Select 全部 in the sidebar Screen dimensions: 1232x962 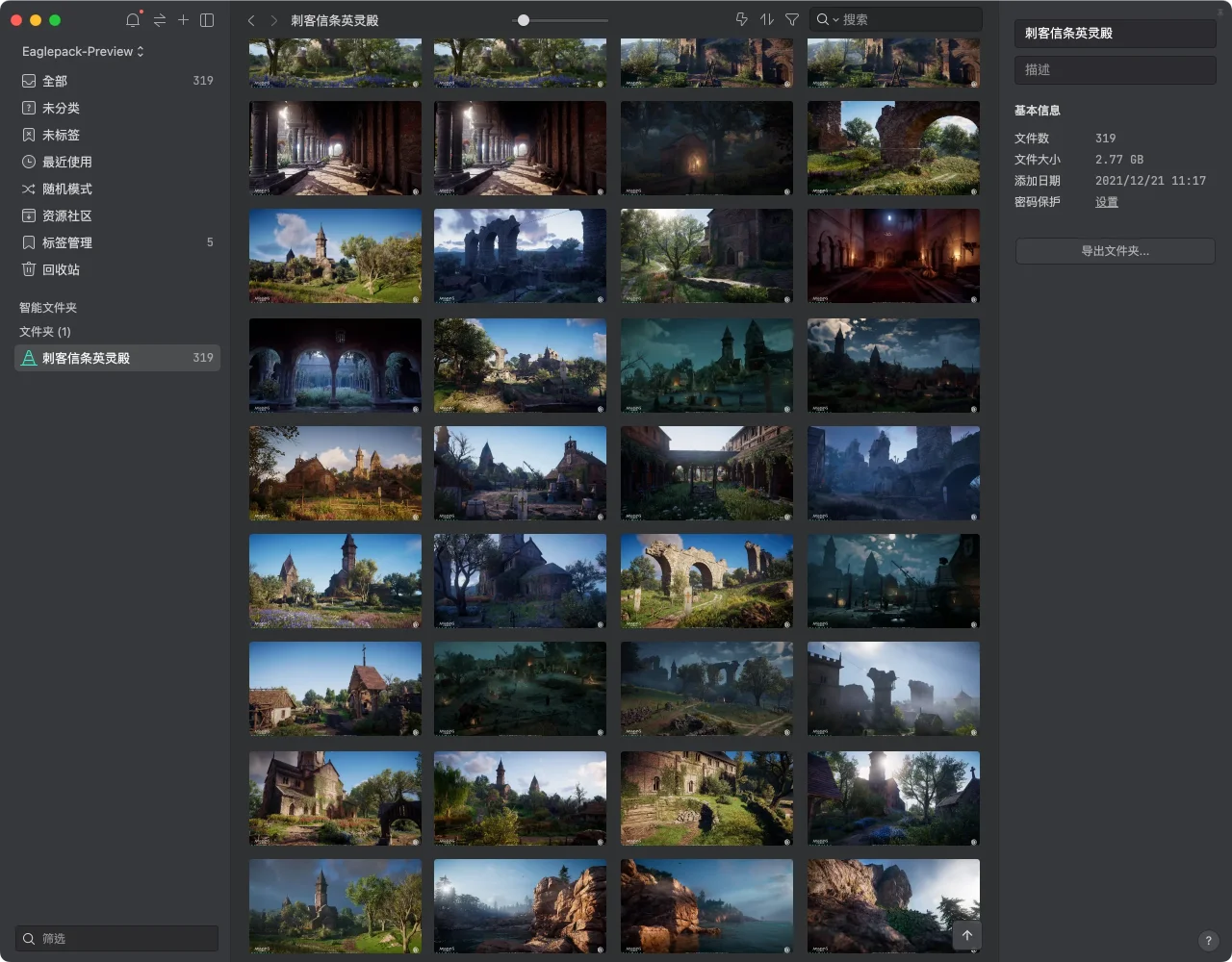(117, 81)
